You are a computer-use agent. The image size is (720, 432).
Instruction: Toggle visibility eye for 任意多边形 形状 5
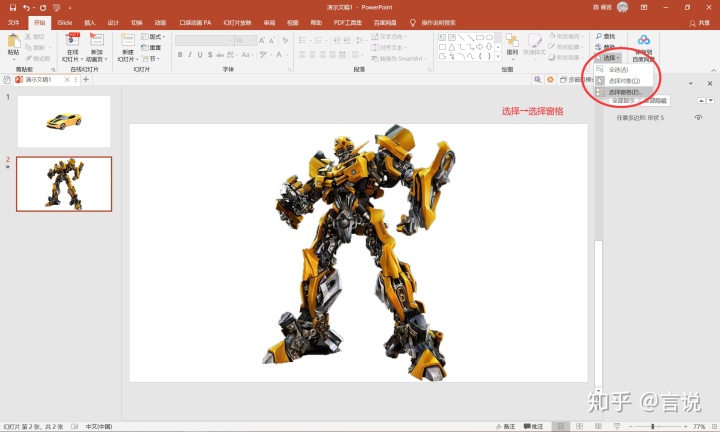click(x=698, y=118)
